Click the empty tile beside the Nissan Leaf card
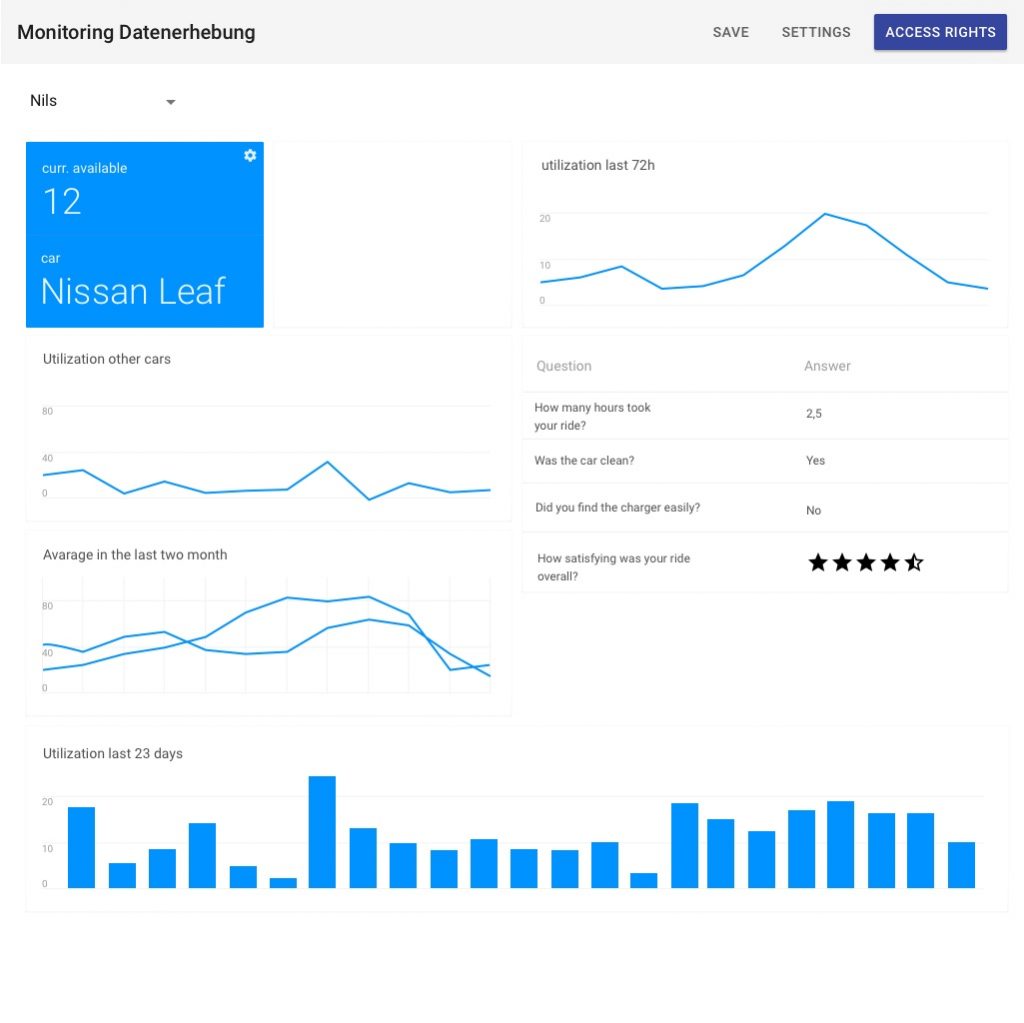Image resolution: width=1024 pixels, height=1023 pixels. click(392, 235)
